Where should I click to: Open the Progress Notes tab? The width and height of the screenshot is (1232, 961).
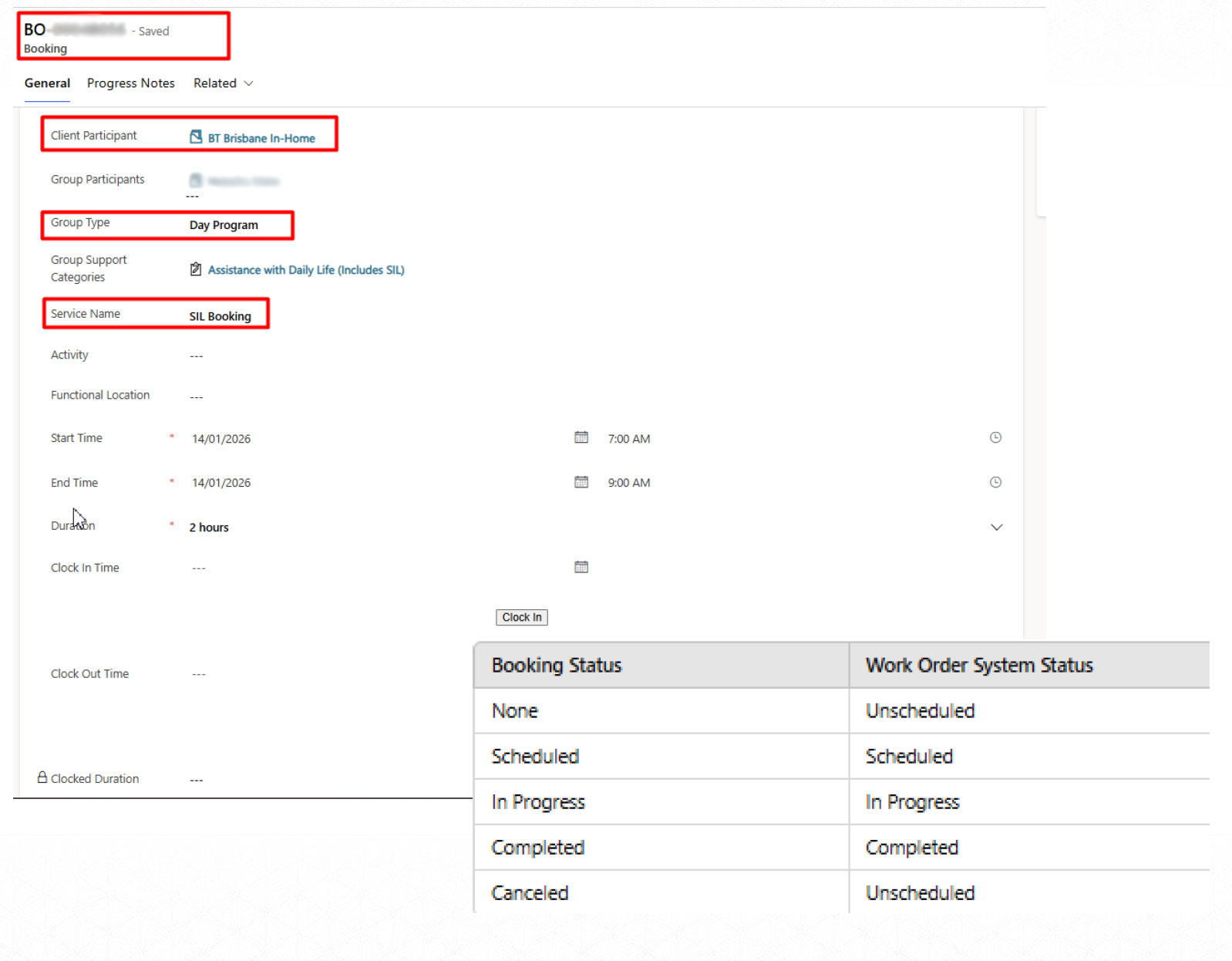130,83
